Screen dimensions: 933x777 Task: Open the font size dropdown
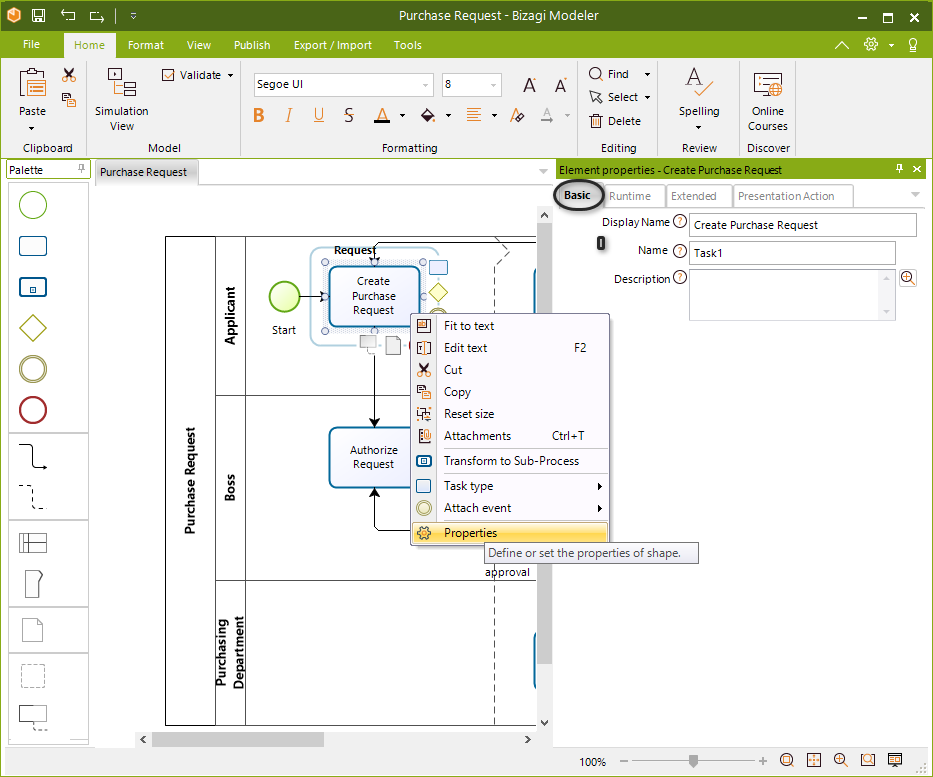(493, 85)
